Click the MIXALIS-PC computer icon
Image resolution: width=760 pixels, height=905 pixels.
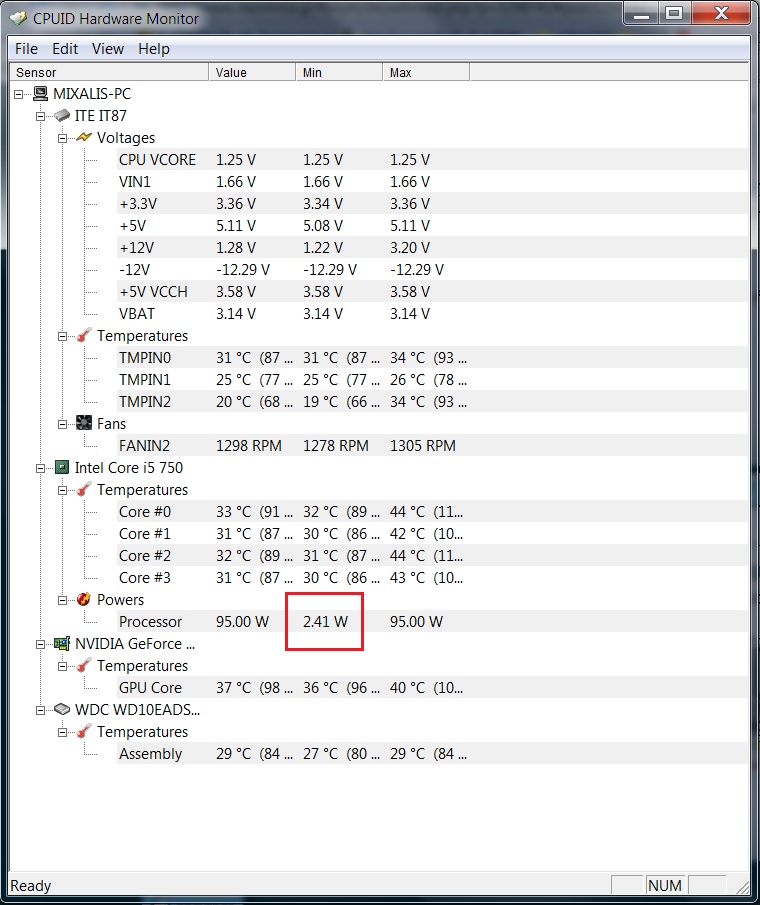(40, 94)
